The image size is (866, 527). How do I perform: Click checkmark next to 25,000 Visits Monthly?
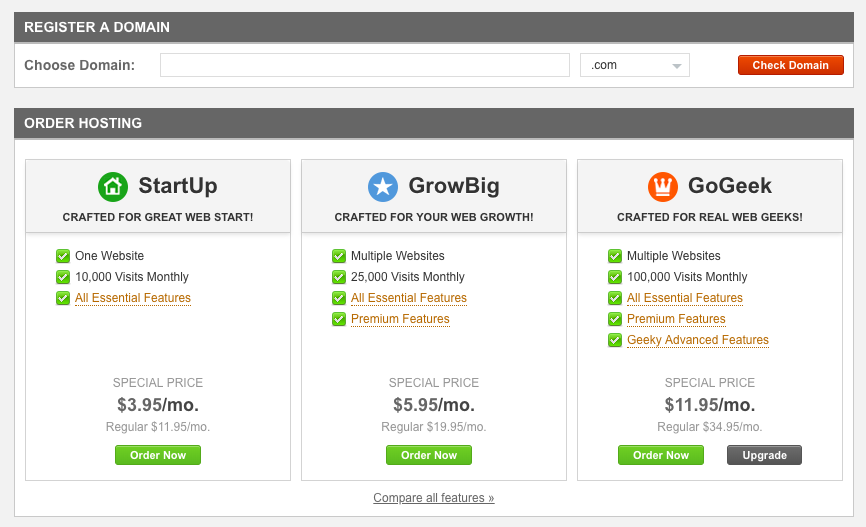point(339,277)
